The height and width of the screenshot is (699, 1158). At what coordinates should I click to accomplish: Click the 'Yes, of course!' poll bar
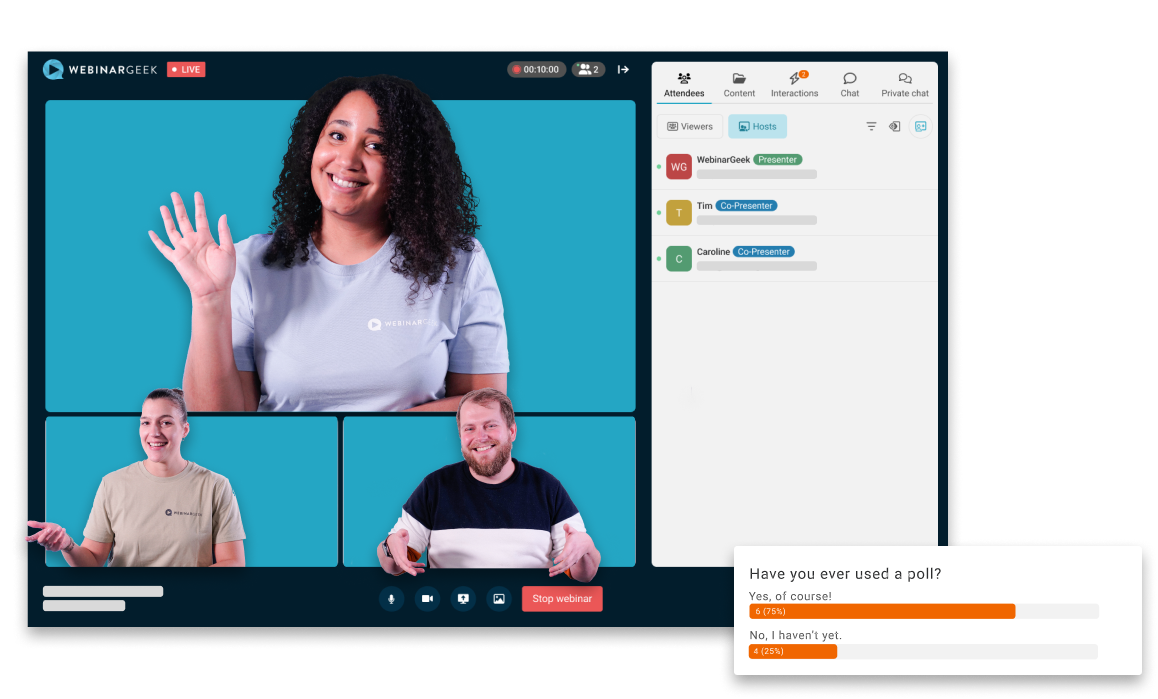(882, 611)
